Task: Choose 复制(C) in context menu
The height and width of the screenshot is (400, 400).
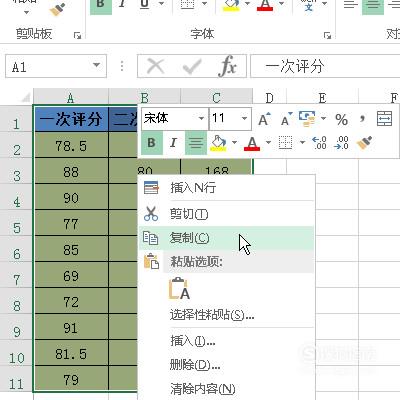Action: 227,238
